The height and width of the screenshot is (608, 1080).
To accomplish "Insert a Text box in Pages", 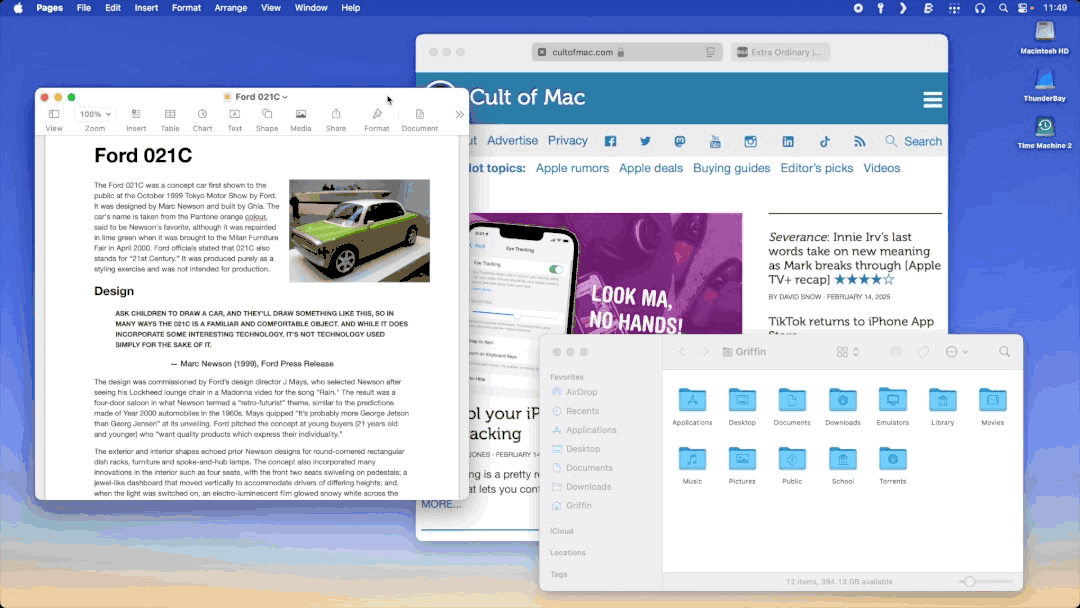I will pos(234,114).
